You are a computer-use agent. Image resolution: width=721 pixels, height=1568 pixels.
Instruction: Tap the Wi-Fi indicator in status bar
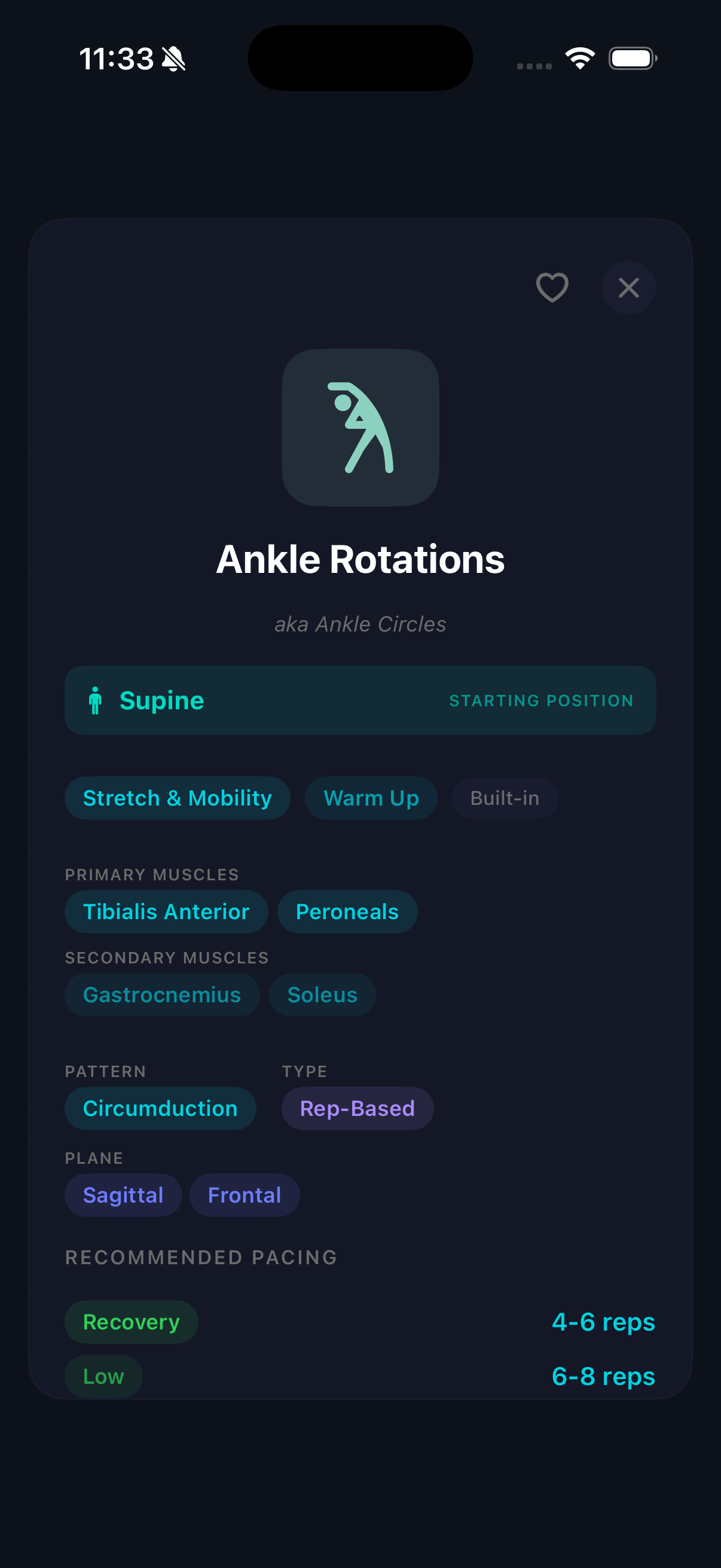pos(579,57)
